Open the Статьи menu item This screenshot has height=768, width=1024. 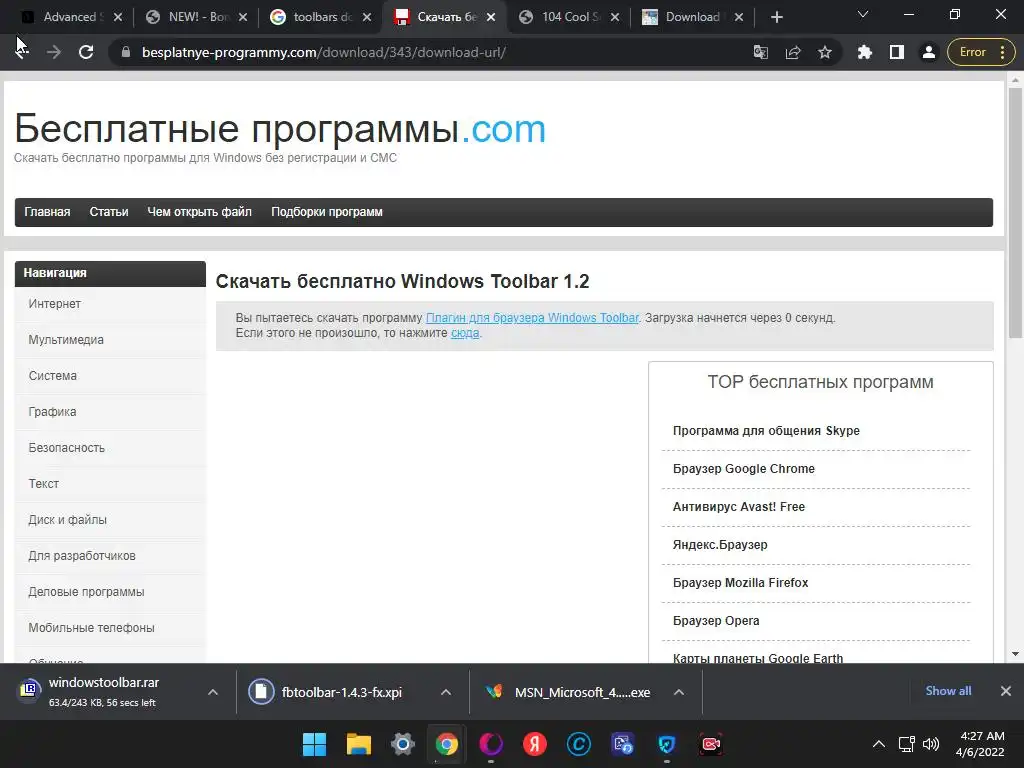point(108,212)
